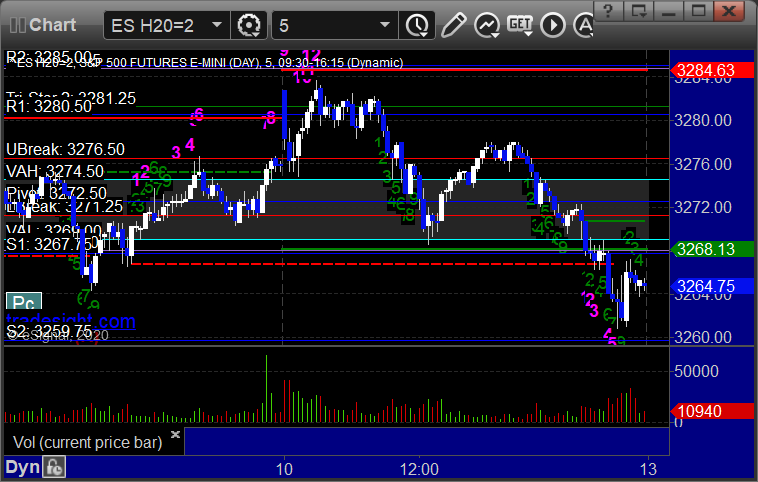Click the Vol (current price bar) label
The width and height of the screenshot is (758, 482).
click(x=87, y=442)
